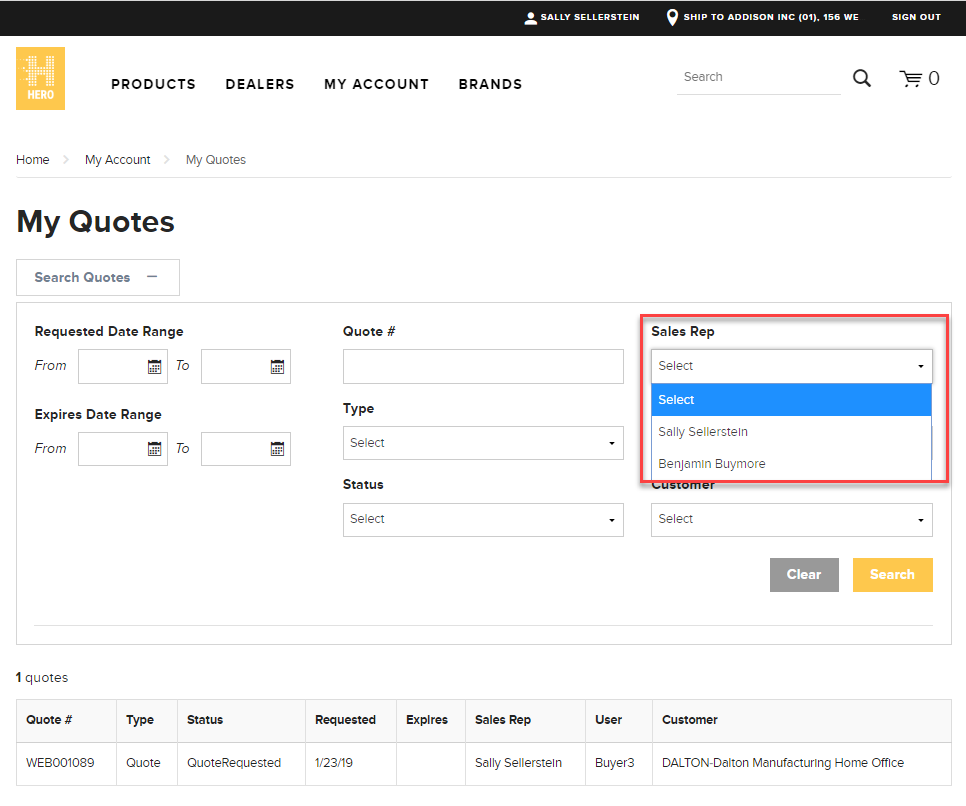Click My Quotes breadcrumb text
This screenshot has height=806, width=966.
coord(216,160)
